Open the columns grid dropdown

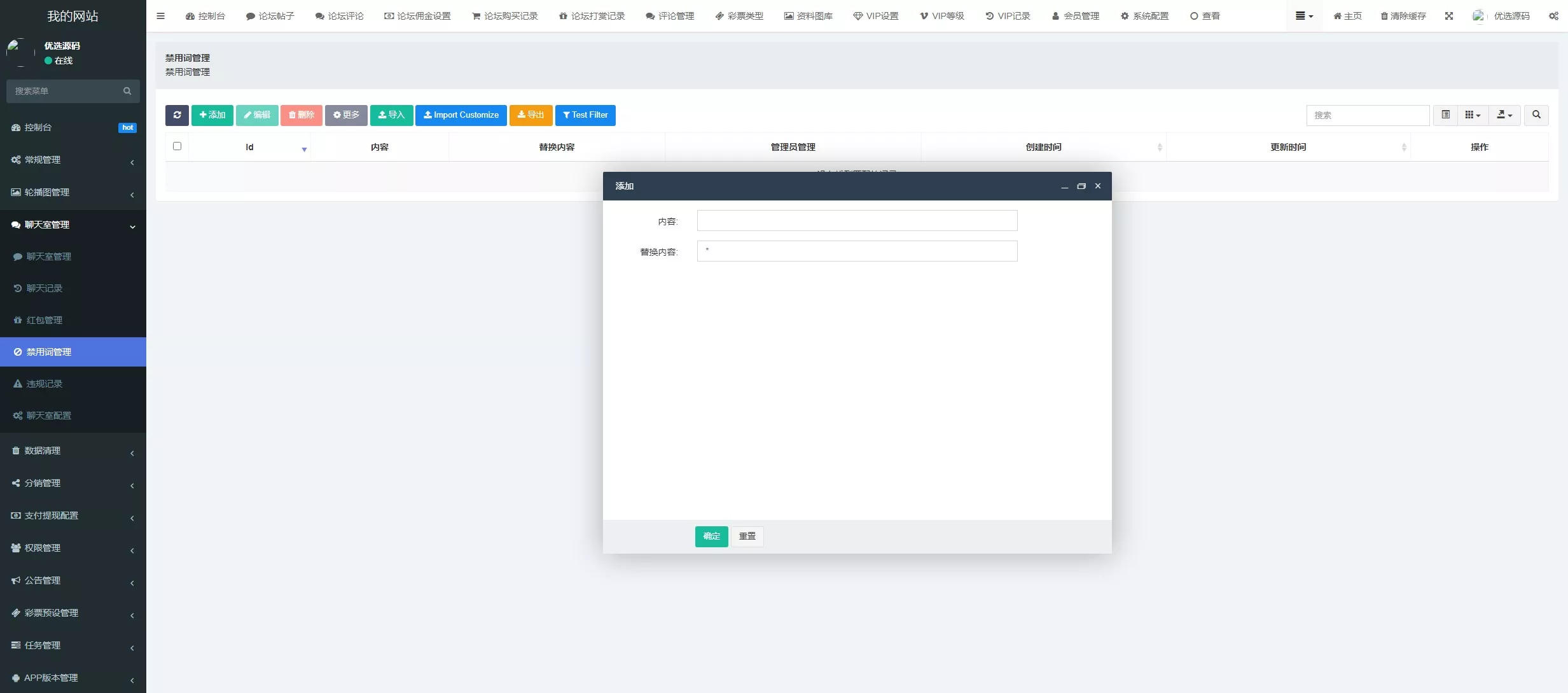1472,115
